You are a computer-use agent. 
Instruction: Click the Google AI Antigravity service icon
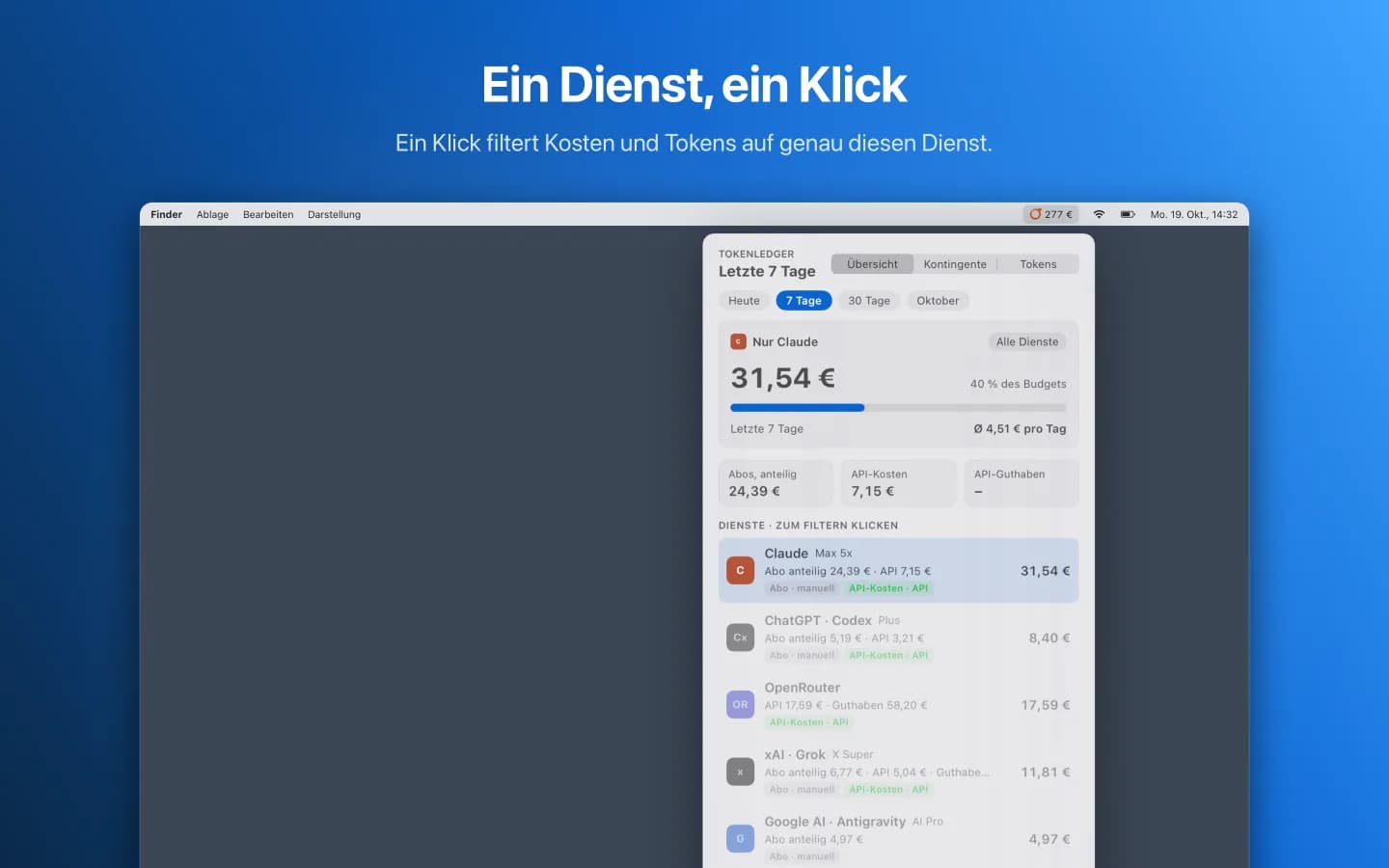click(x=740, y=838)
